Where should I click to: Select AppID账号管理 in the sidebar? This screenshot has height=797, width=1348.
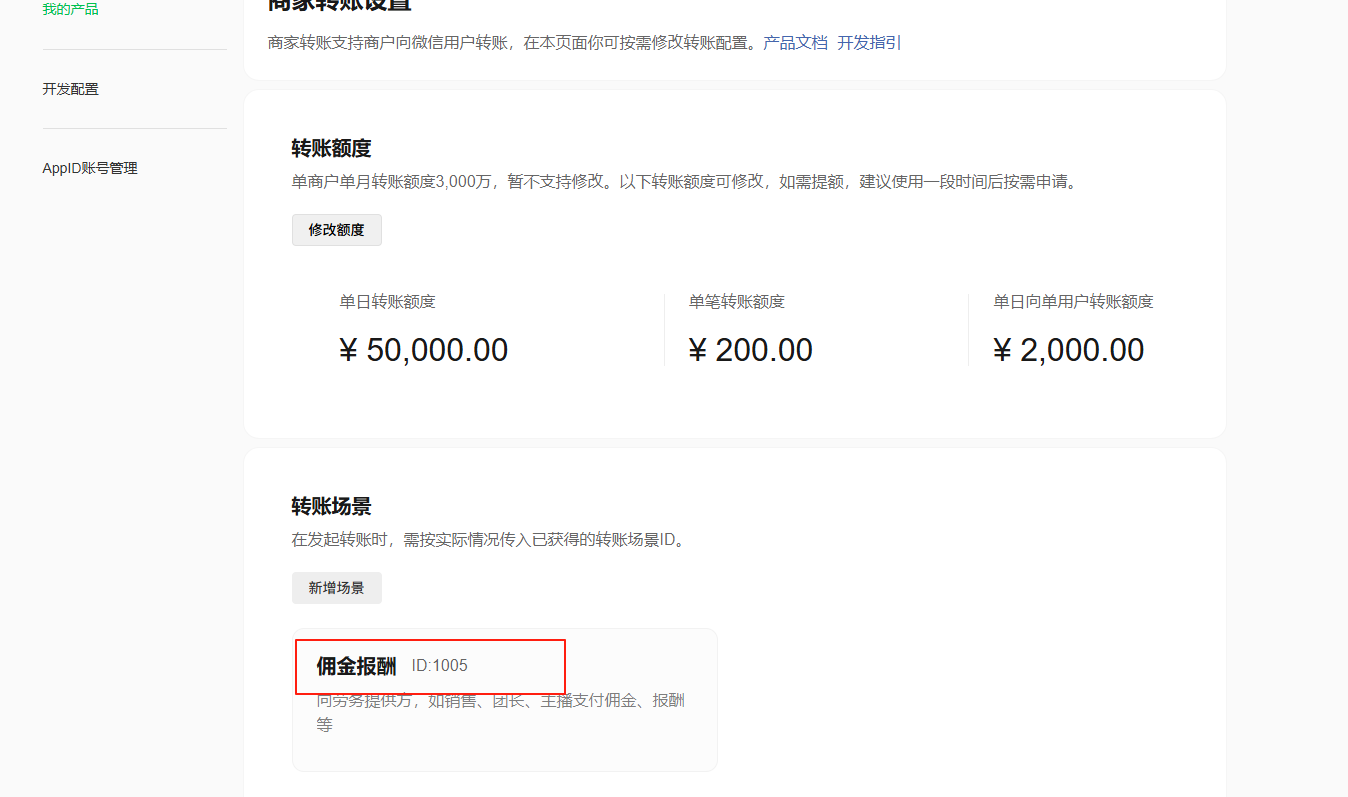pyautogui.click(x=89, y=168)
